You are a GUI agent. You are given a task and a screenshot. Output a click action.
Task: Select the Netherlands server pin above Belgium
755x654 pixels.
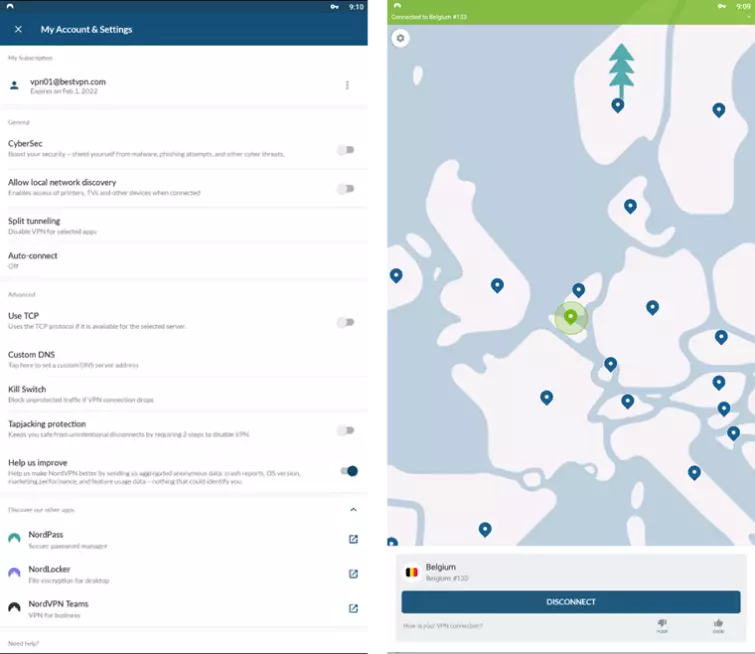click(579, 290)
